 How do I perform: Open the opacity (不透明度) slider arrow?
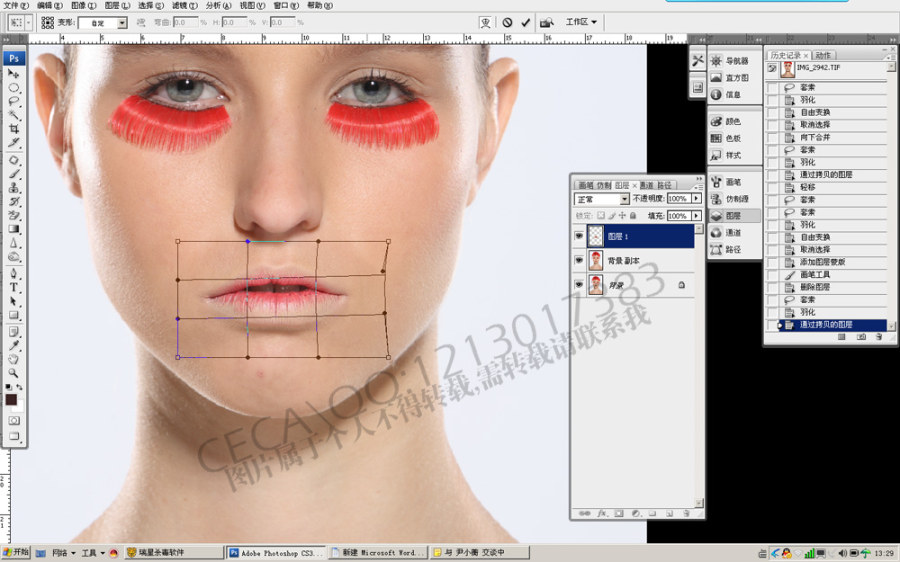pos(696,199)
